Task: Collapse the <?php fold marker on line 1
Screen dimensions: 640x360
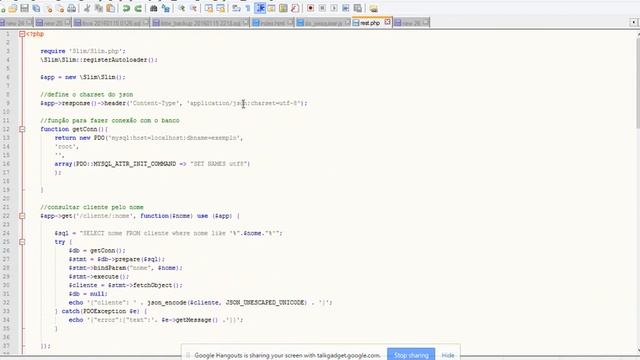Action: [22, 34]
